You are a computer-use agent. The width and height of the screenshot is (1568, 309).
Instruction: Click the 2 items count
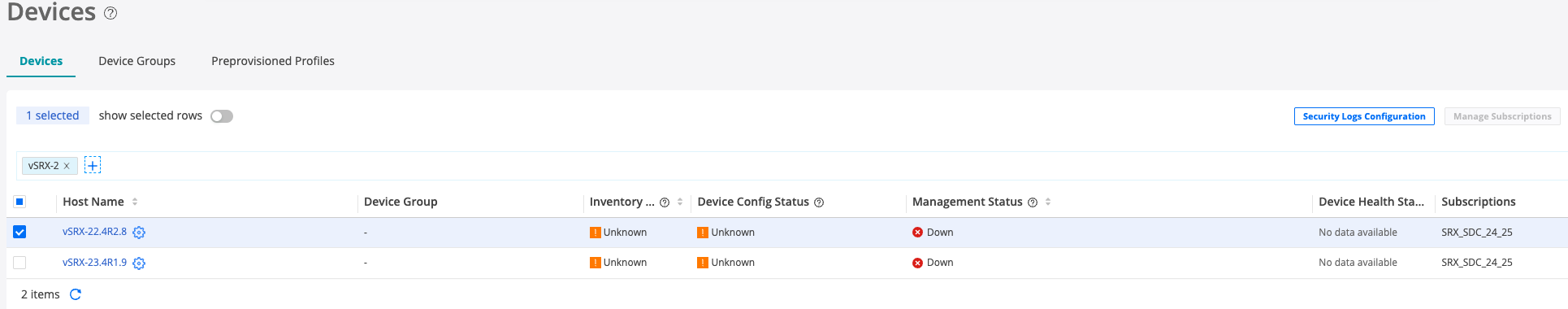(x=41, y=294)
